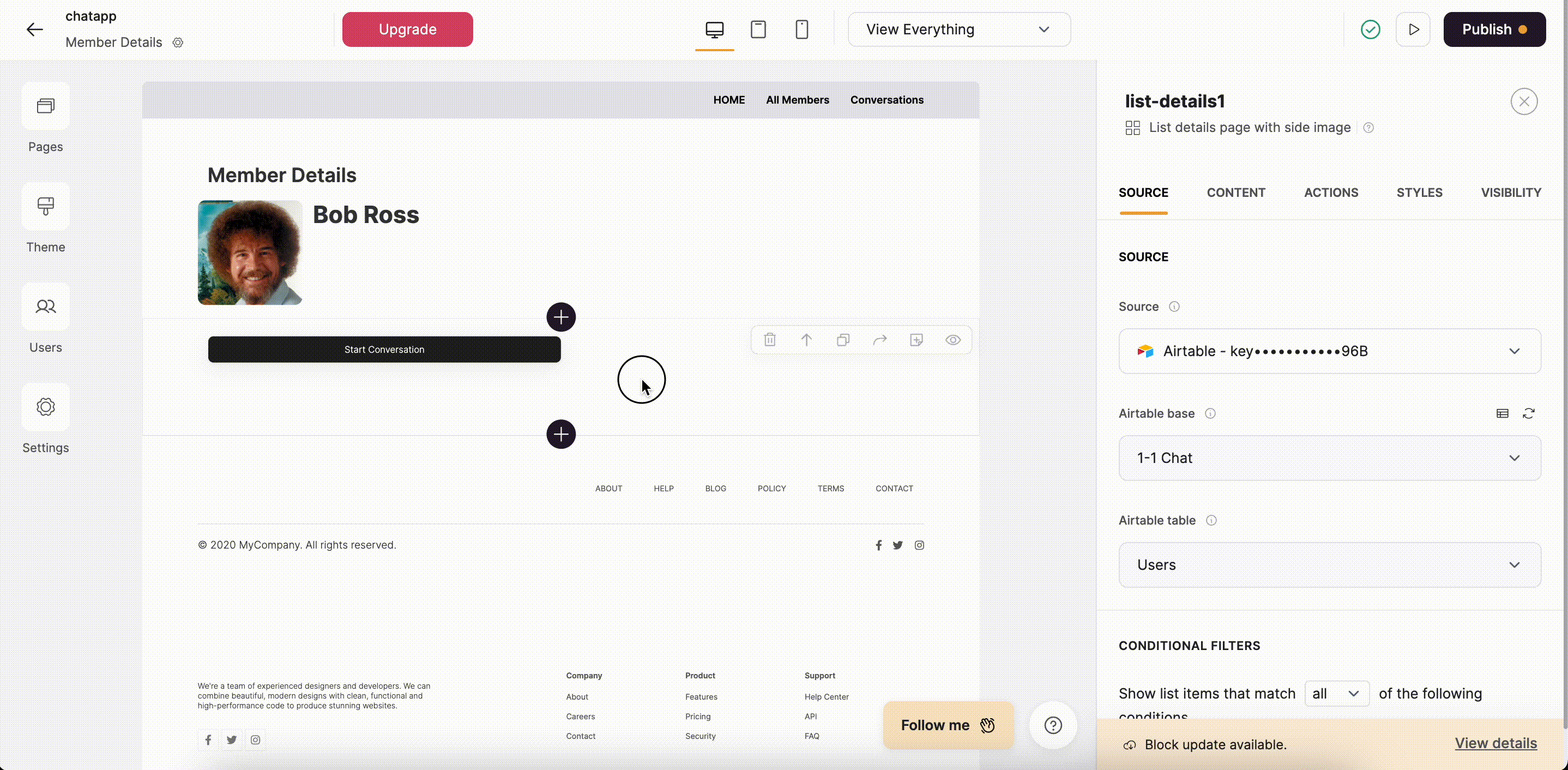Expand the Airtable source dropdown

click(x=1329, y=351)
